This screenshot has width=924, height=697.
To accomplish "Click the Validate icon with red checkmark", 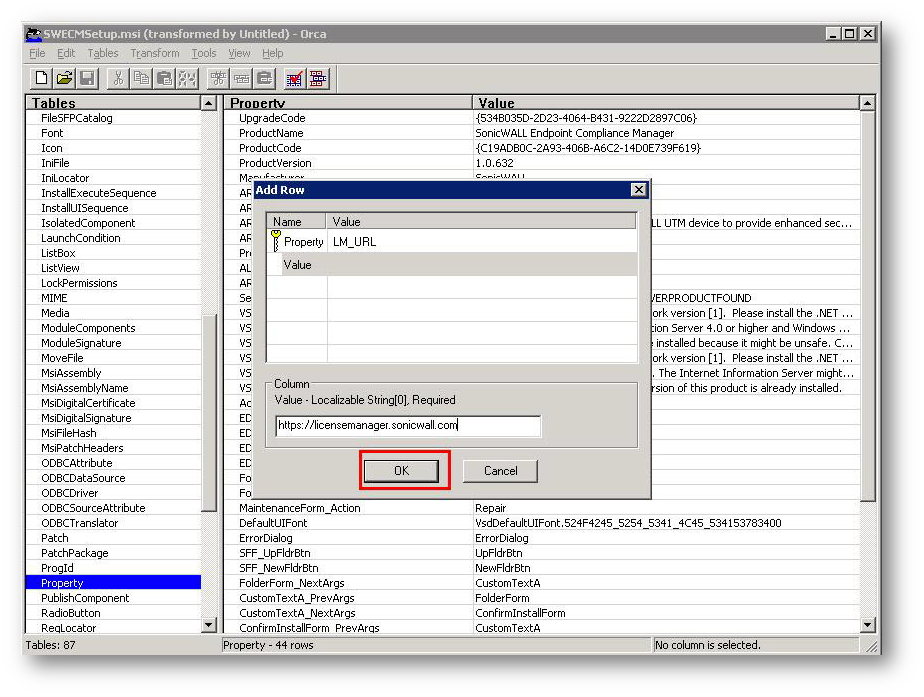I will (x=295, y=78).
